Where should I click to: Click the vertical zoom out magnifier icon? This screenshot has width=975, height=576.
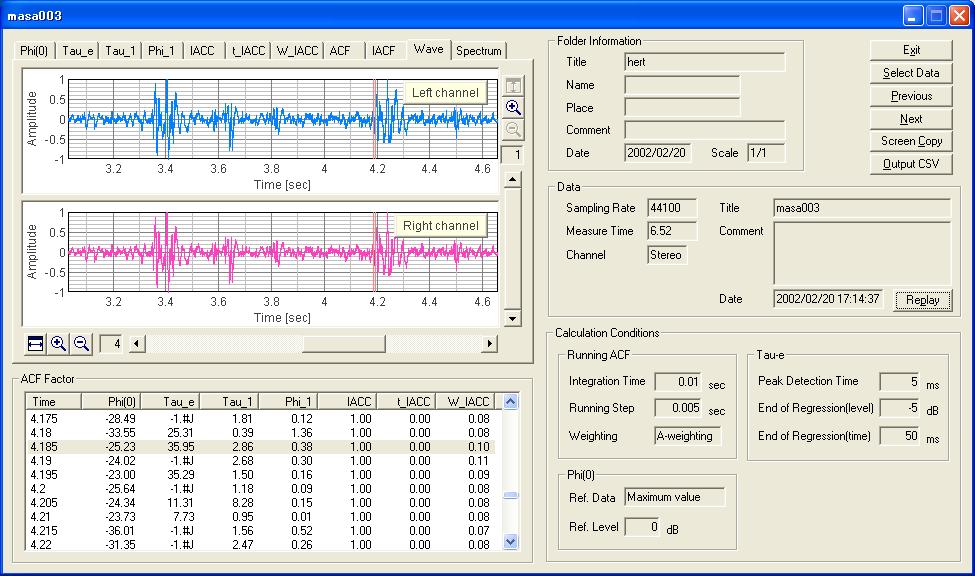pyautogui.click(x=513, y=130)
